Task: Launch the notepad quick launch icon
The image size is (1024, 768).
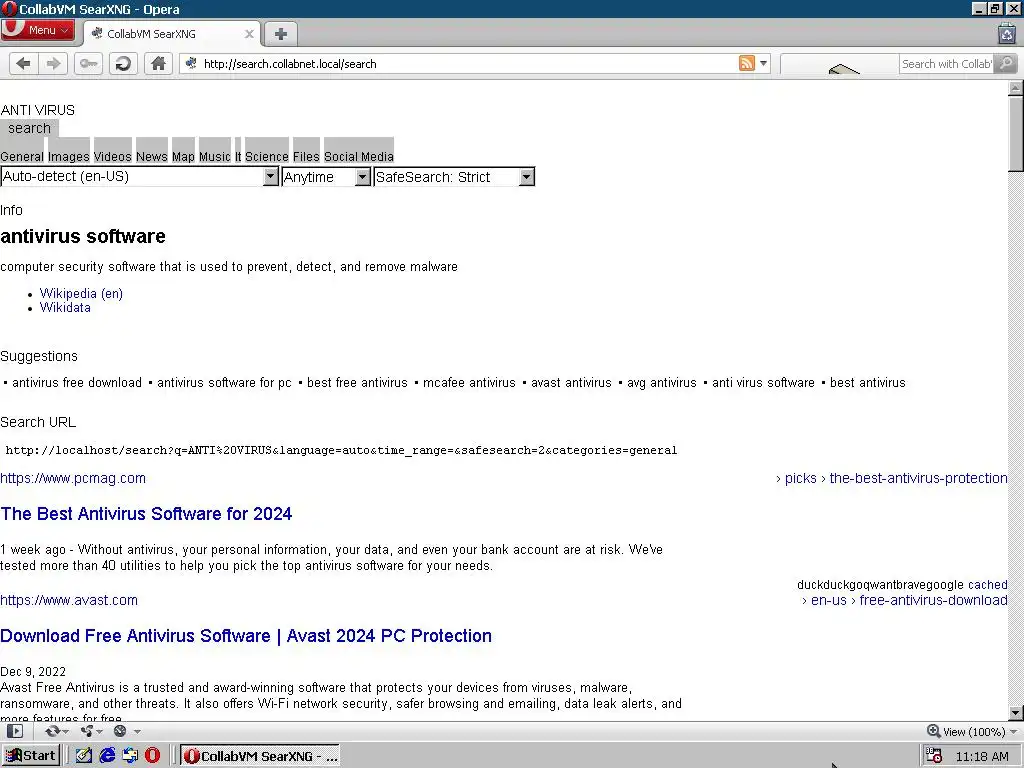Action: [84, 756]
